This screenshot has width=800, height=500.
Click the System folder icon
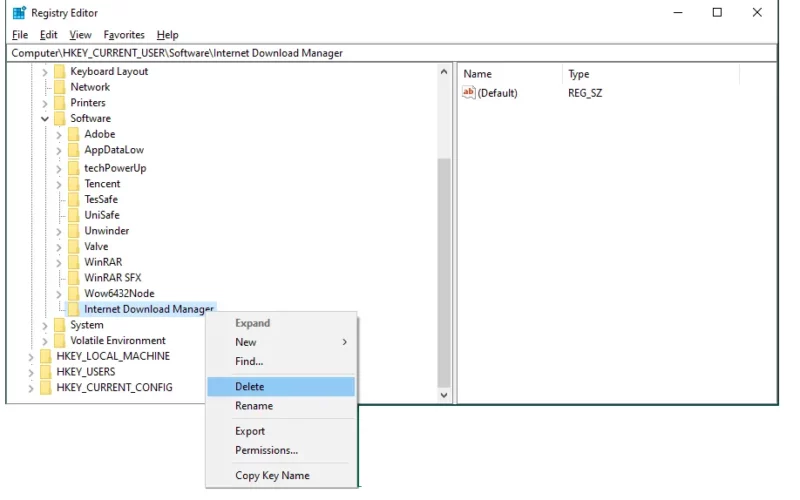(60, 325)
